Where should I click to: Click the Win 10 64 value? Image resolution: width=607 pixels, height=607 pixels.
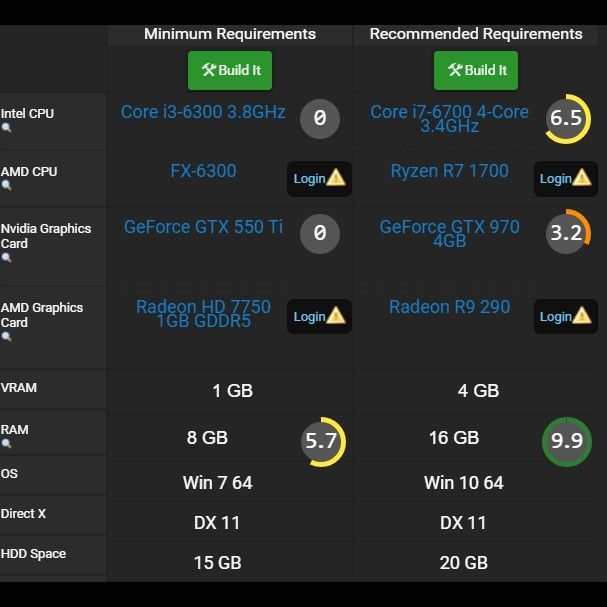coord(464,483)
